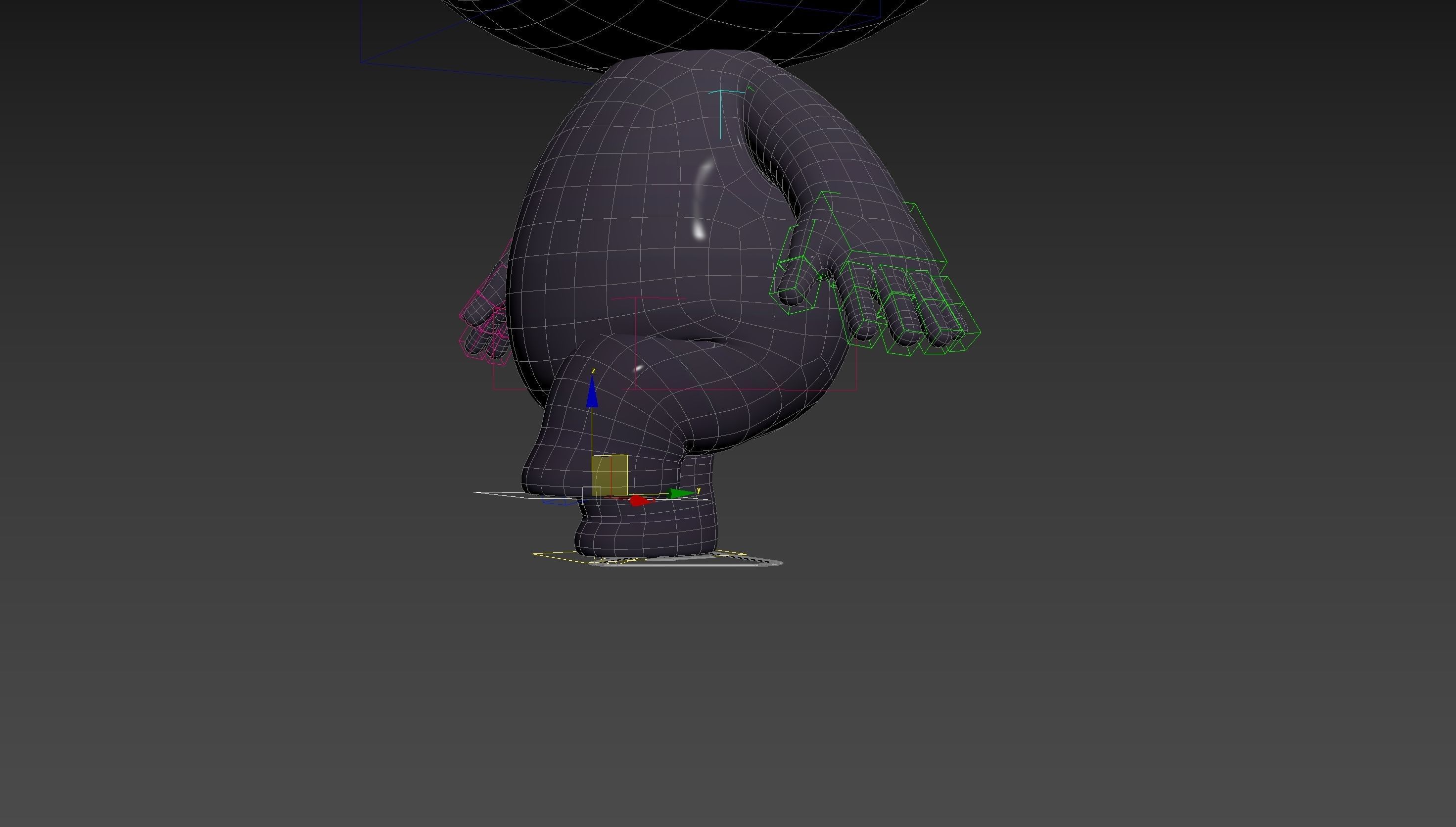Click the blue Z-axis gizmo arrow

pos(592,394)
